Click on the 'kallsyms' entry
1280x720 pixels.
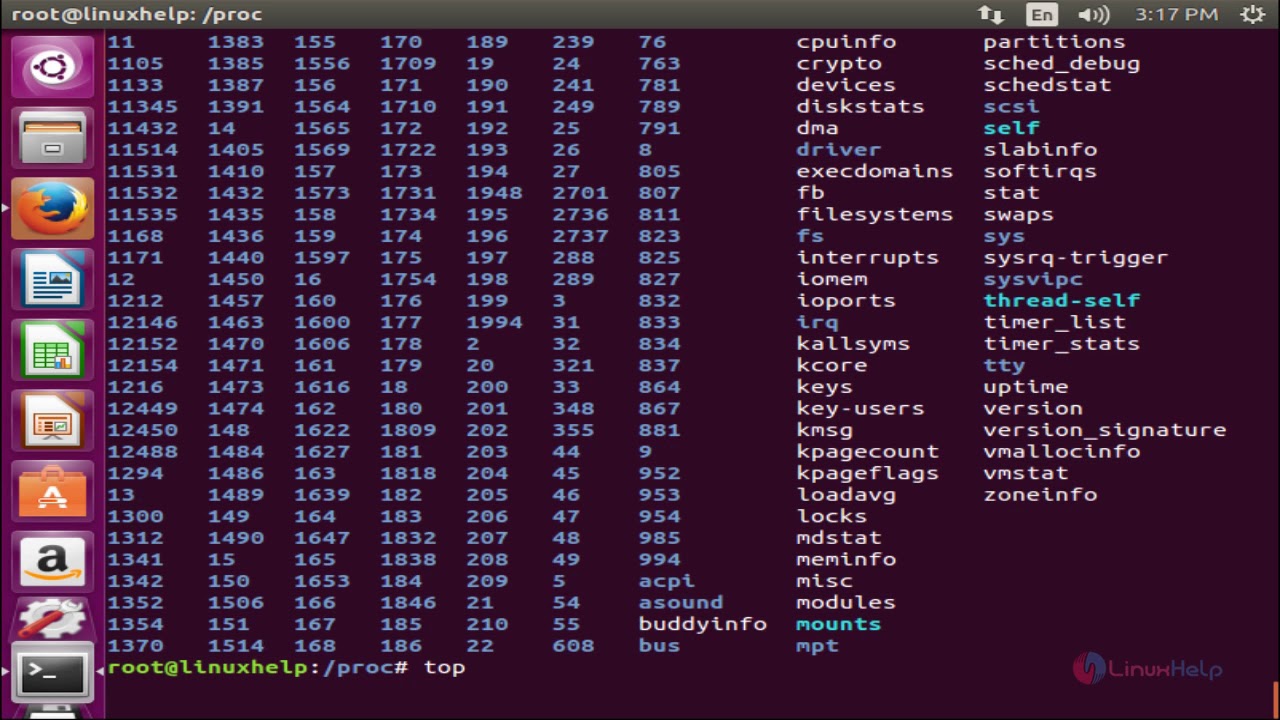point(853,343)
